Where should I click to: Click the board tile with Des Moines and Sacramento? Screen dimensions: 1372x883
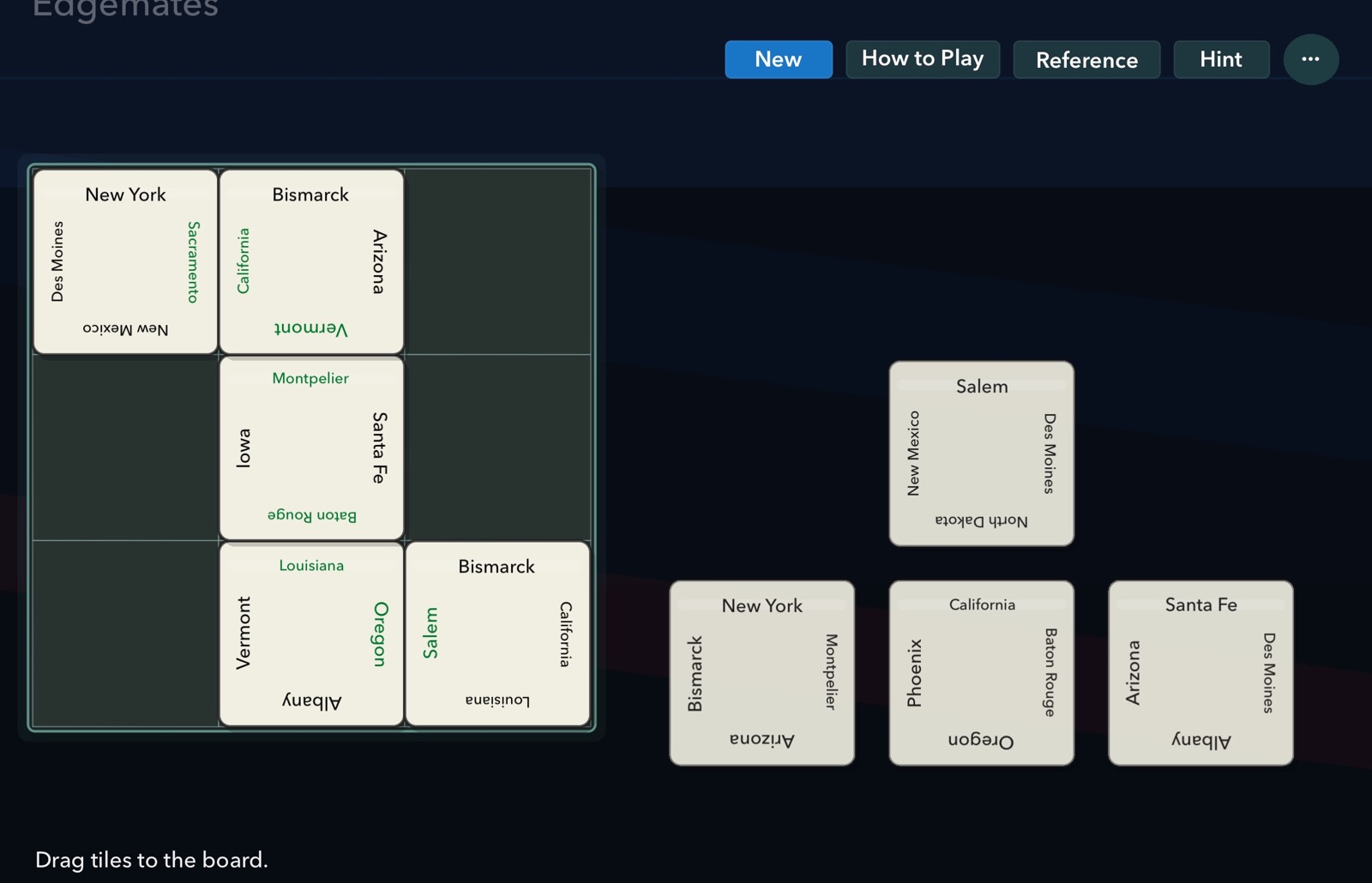point(125,261)
